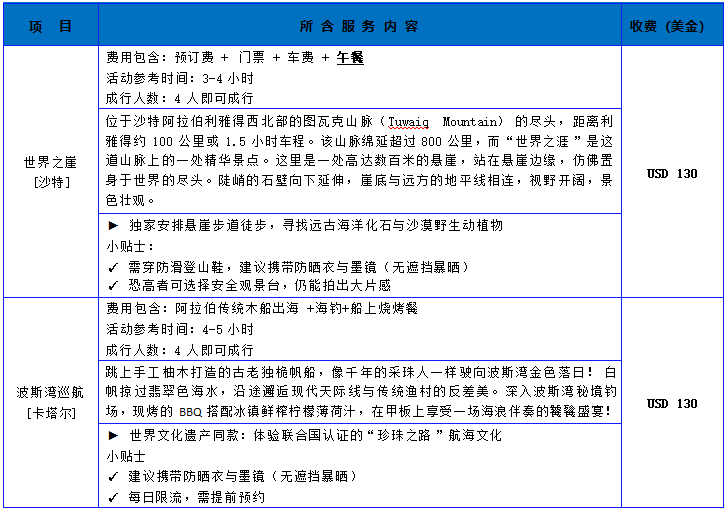Click the 小贴士 label in 世界之崖 section
The image size is (727, 510).
[126, 247]
